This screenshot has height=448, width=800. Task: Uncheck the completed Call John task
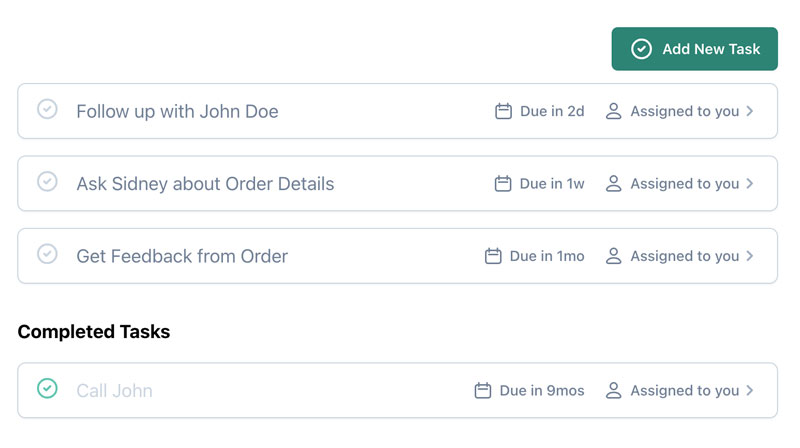47,388
